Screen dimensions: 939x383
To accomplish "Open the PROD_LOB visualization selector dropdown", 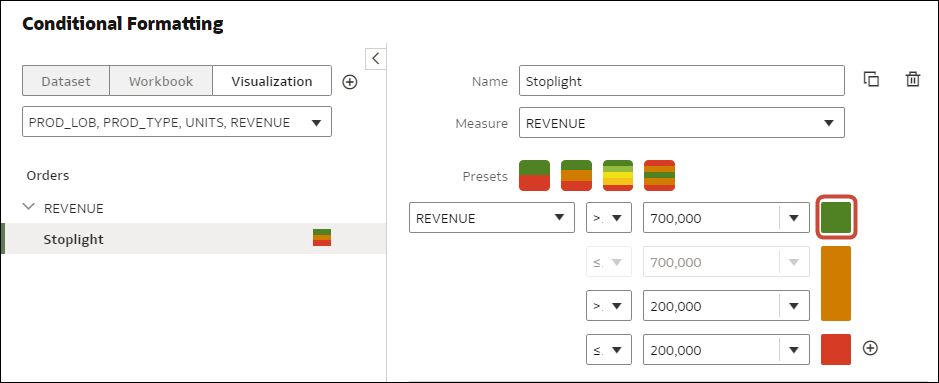I will point(177,122).
